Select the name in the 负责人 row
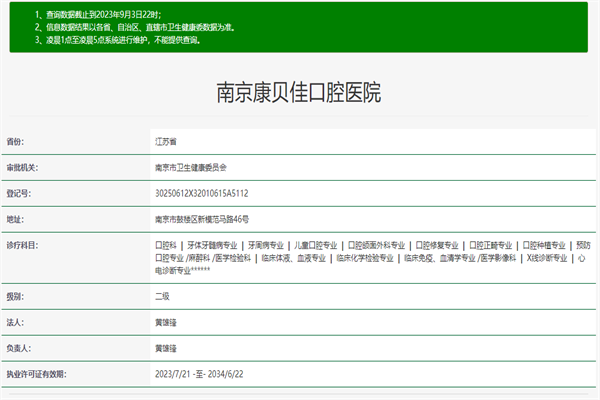600x400 pixels. (x=166, y=348)
